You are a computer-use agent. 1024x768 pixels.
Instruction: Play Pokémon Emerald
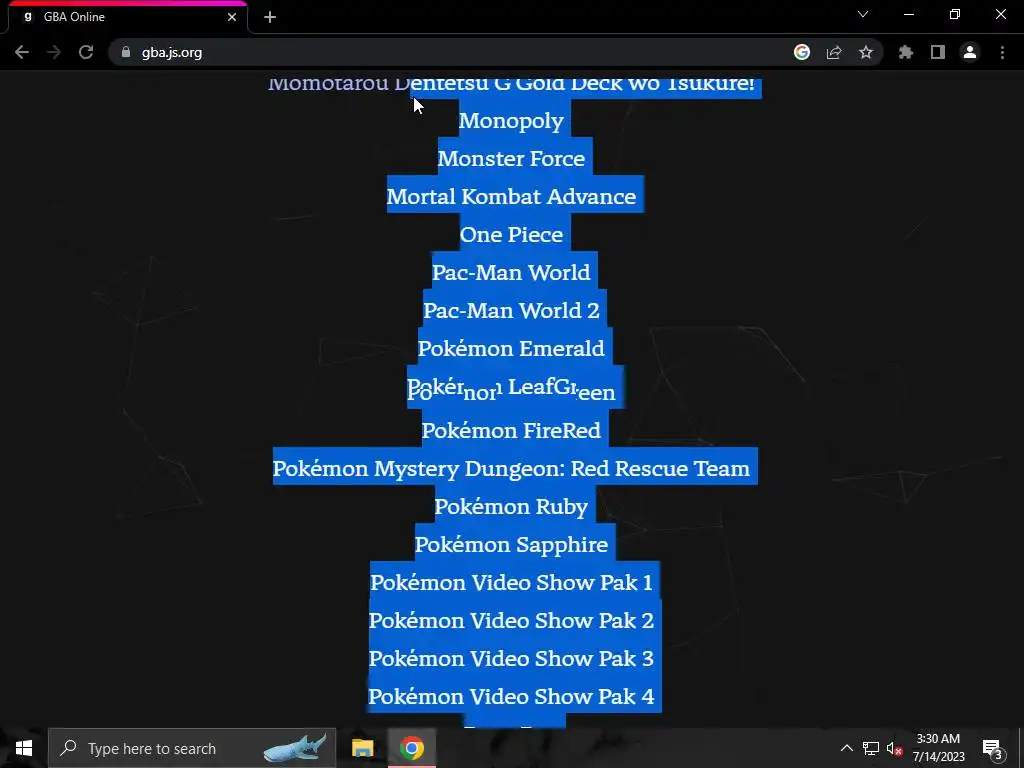[x=511, y=348]
